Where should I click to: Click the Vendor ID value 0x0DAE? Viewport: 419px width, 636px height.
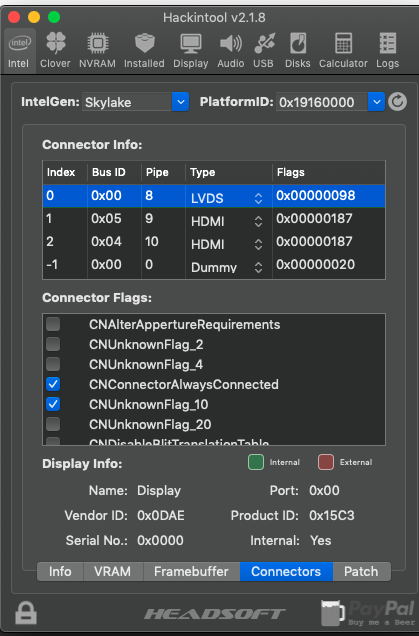[x=161, y=516]
